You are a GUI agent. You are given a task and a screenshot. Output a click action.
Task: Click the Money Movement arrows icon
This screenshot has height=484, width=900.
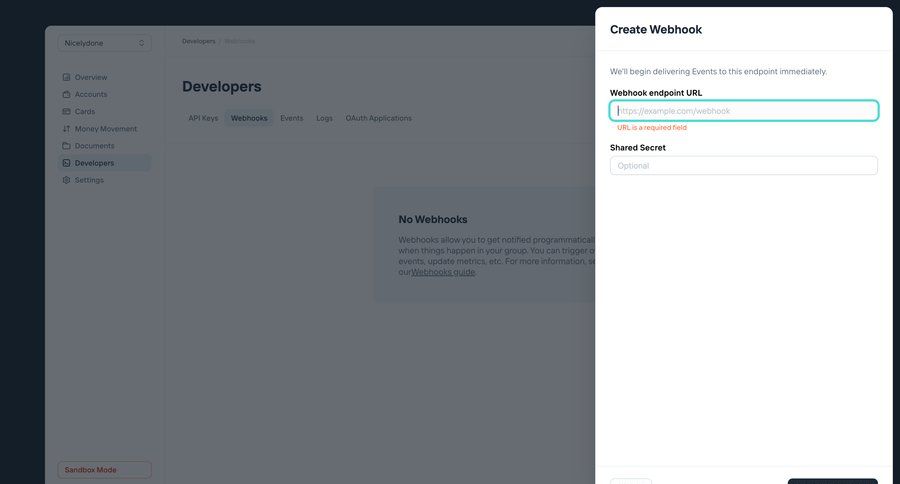(67, 129)
